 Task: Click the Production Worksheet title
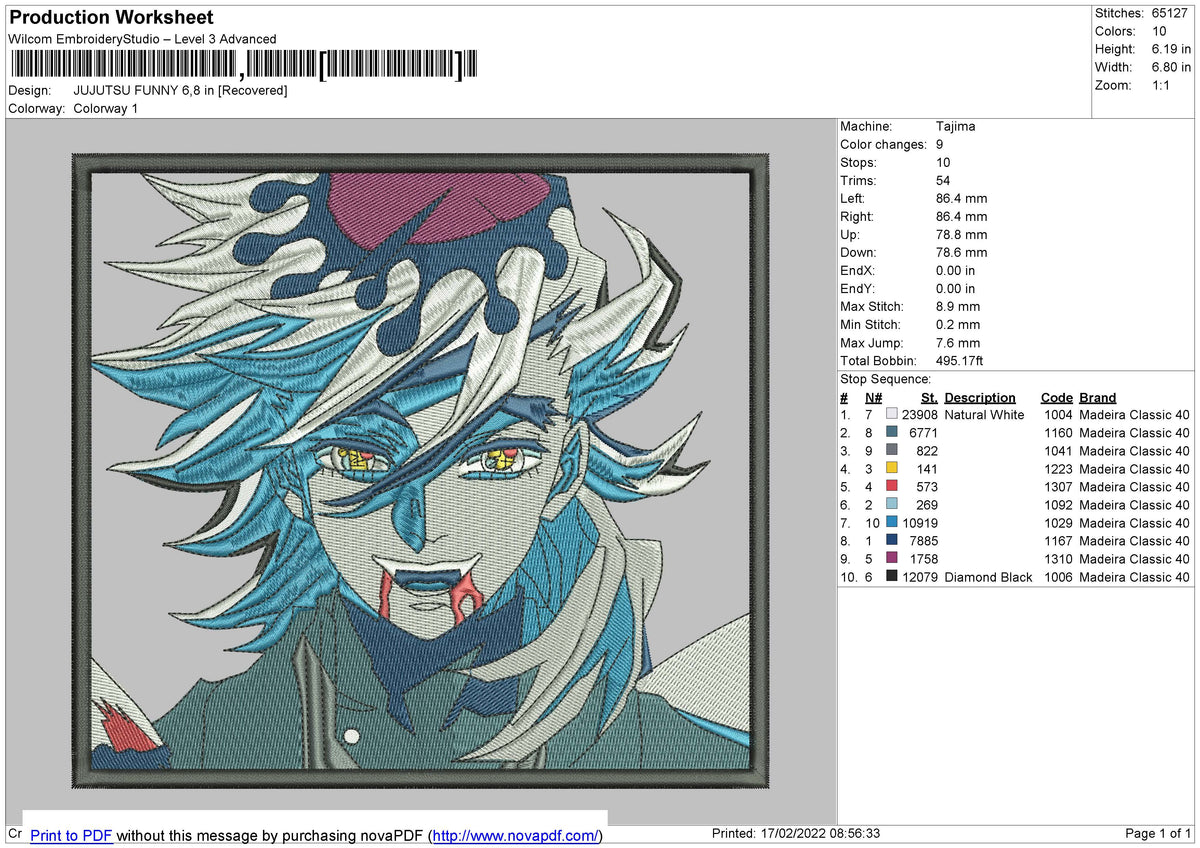111,18
